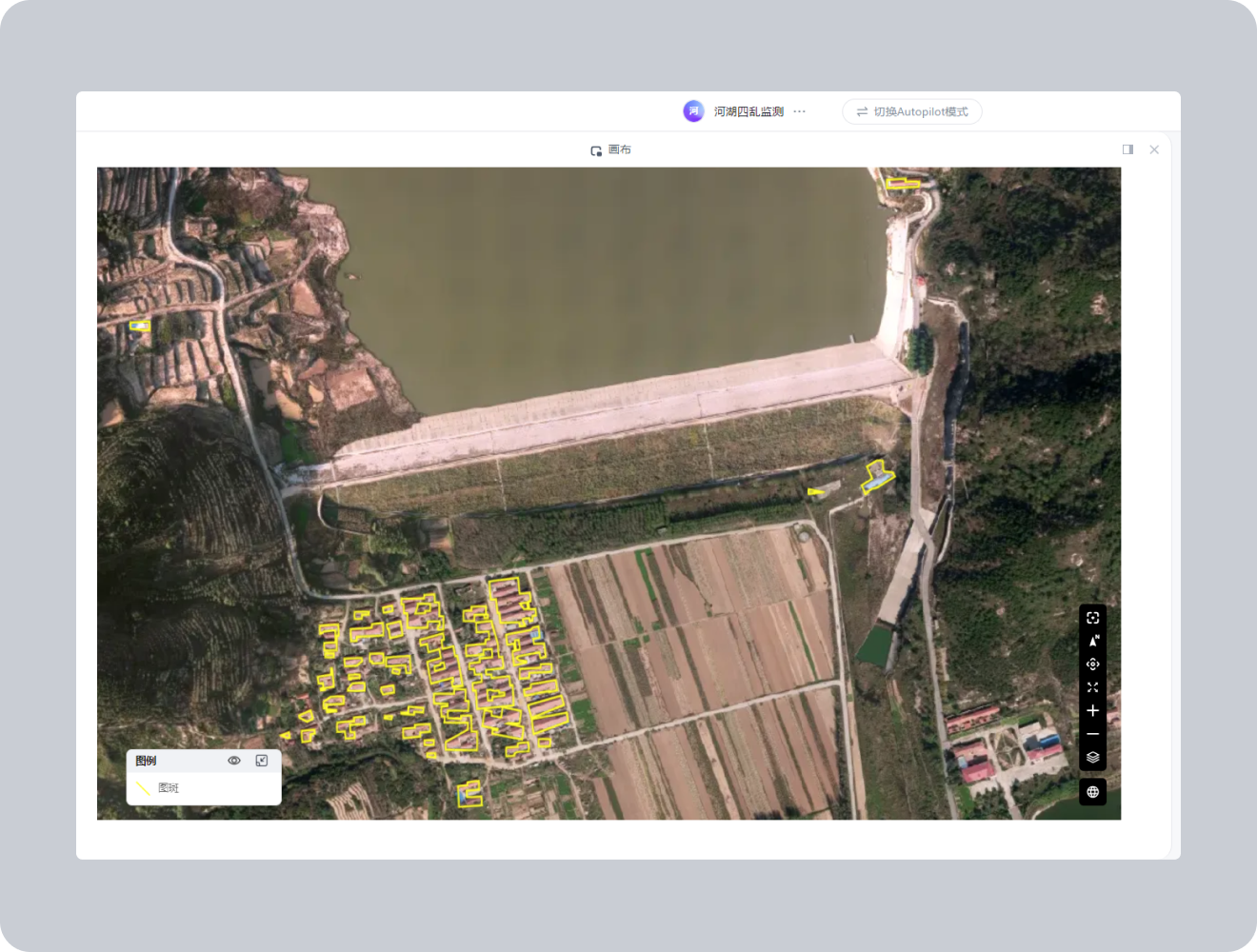
Task: Click the locate/recenter target icon
Action: pyautogui.click(x=1092, y=664)
